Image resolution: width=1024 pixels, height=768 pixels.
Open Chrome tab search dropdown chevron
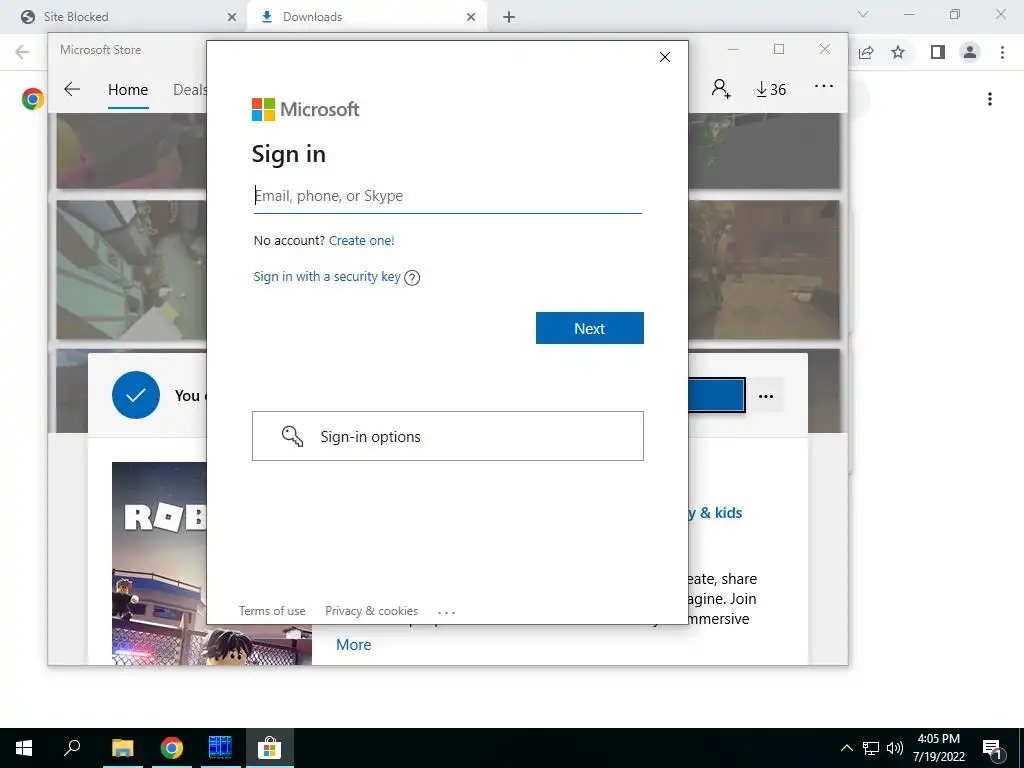(x=863, y=14)
